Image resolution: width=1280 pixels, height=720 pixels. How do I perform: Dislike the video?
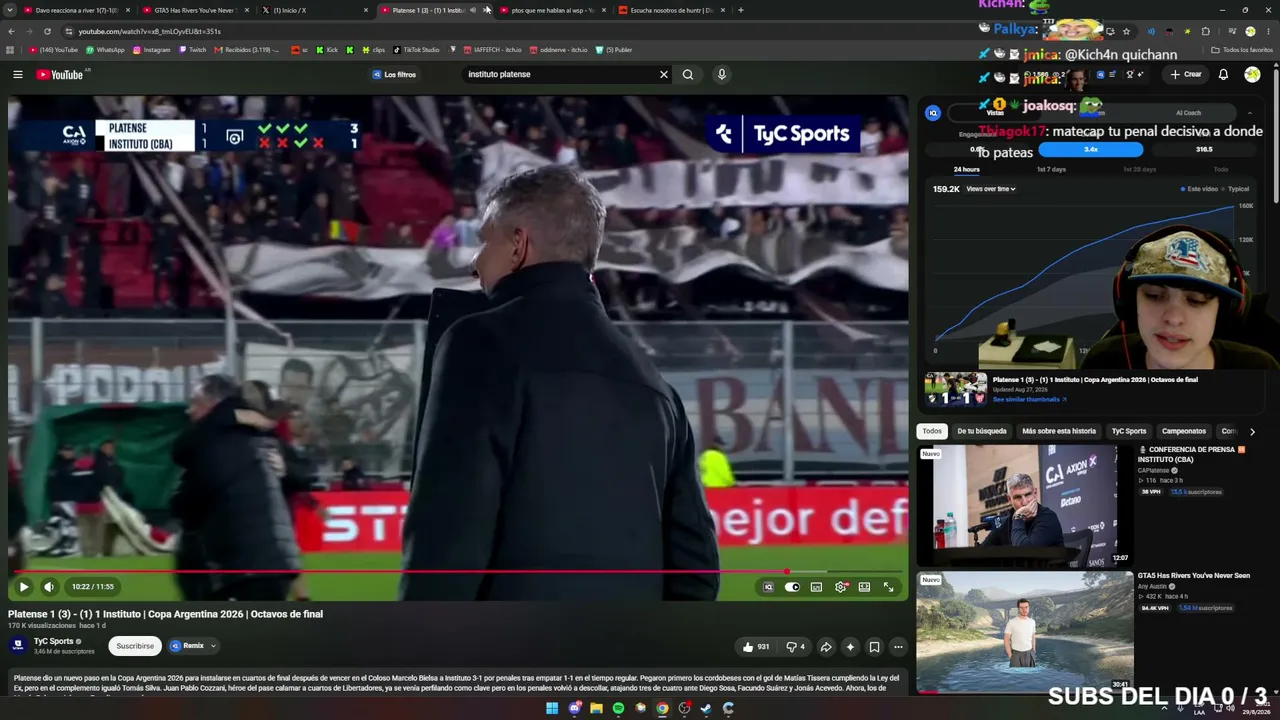pyautogui.click(x=796, y=647)
